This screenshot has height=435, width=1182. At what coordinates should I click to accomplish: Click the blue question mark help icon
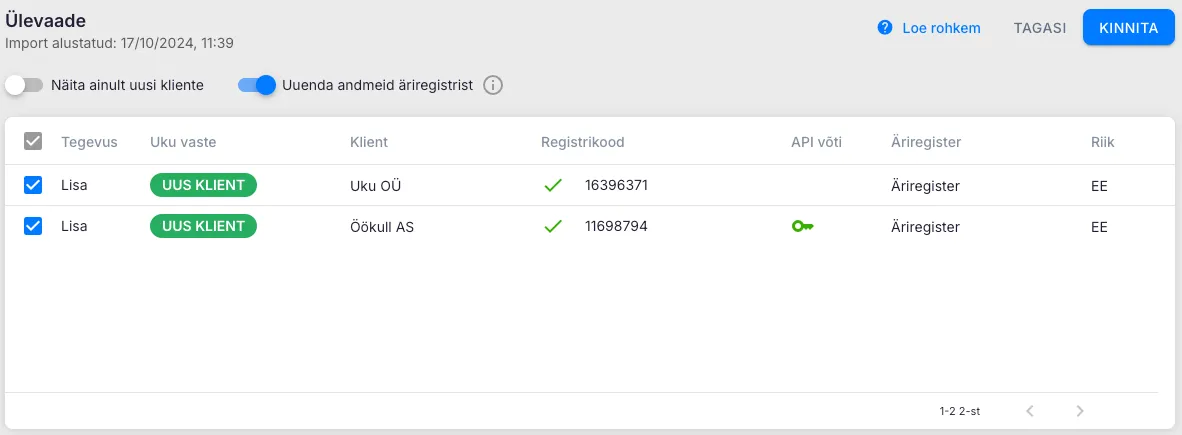885,28
